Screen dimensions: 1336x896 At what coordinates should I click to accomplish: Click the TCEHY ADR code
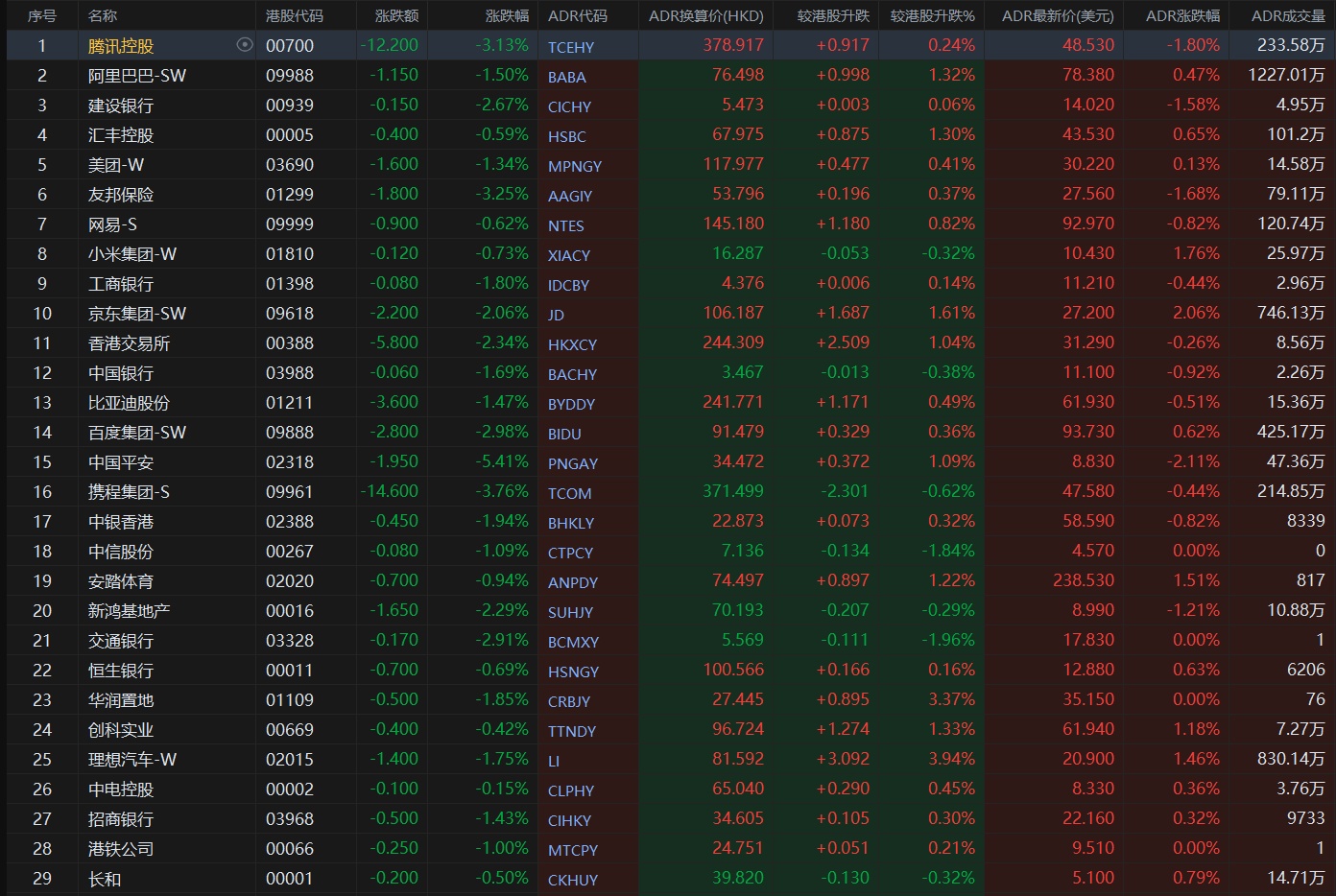point(570,47)
